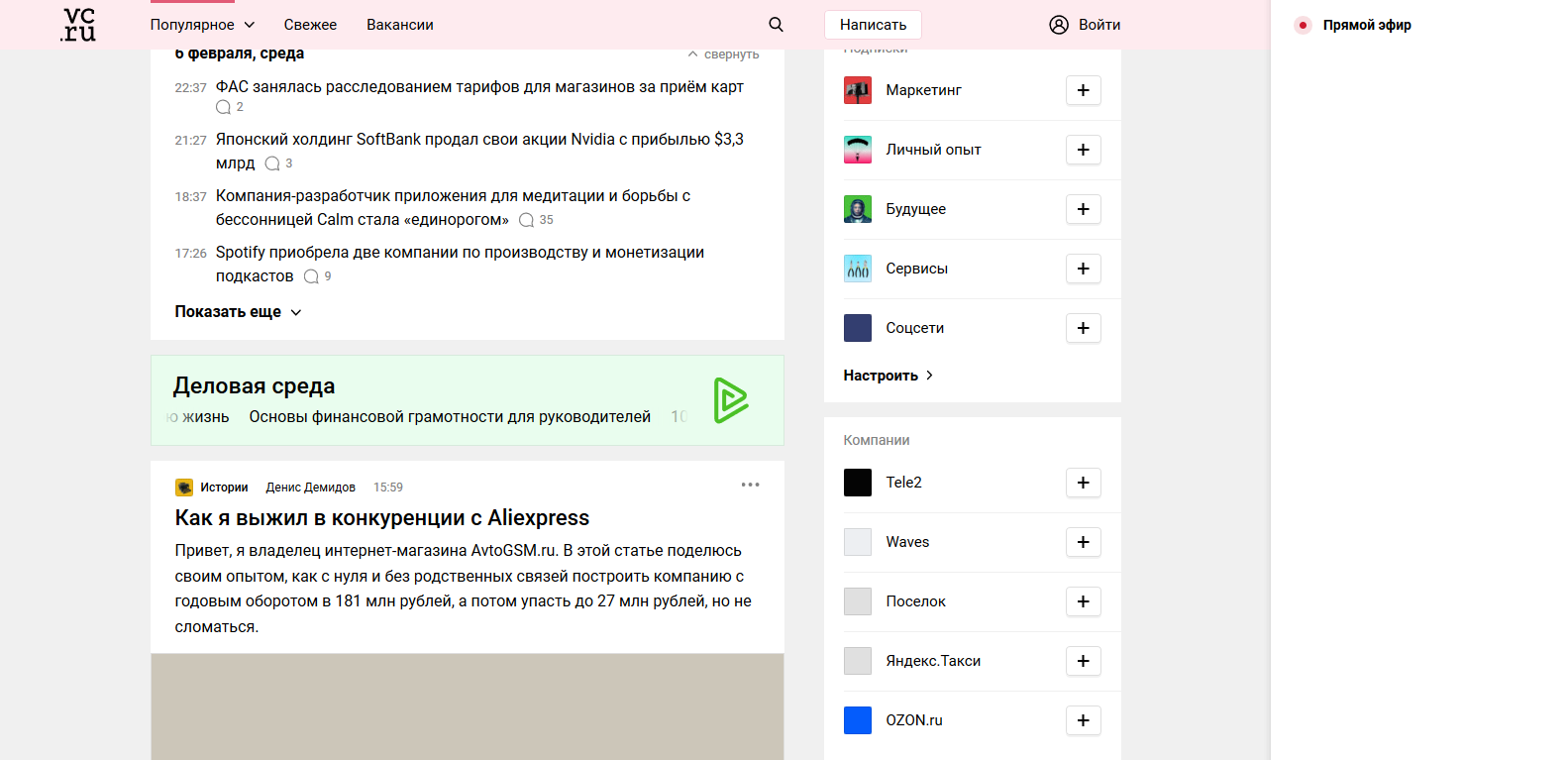Open Основы финансовой грамотности для руководителей link

click(x=450, y=417)
